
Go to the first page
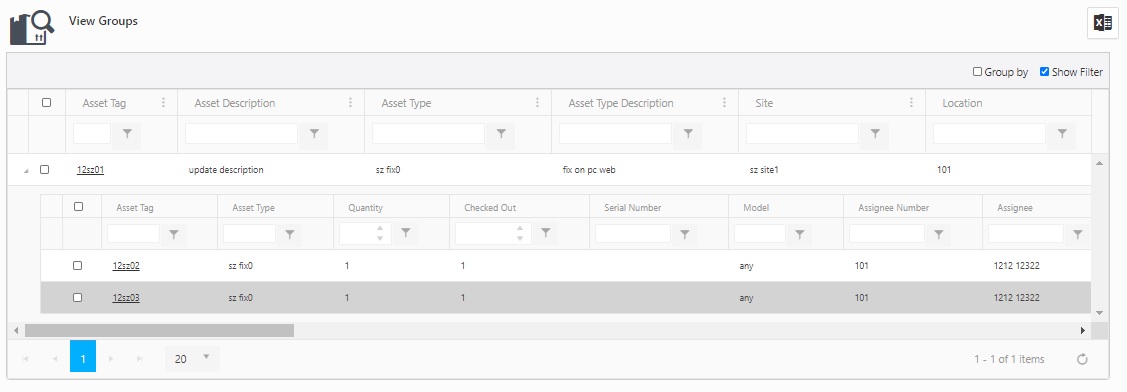[25, 358]
